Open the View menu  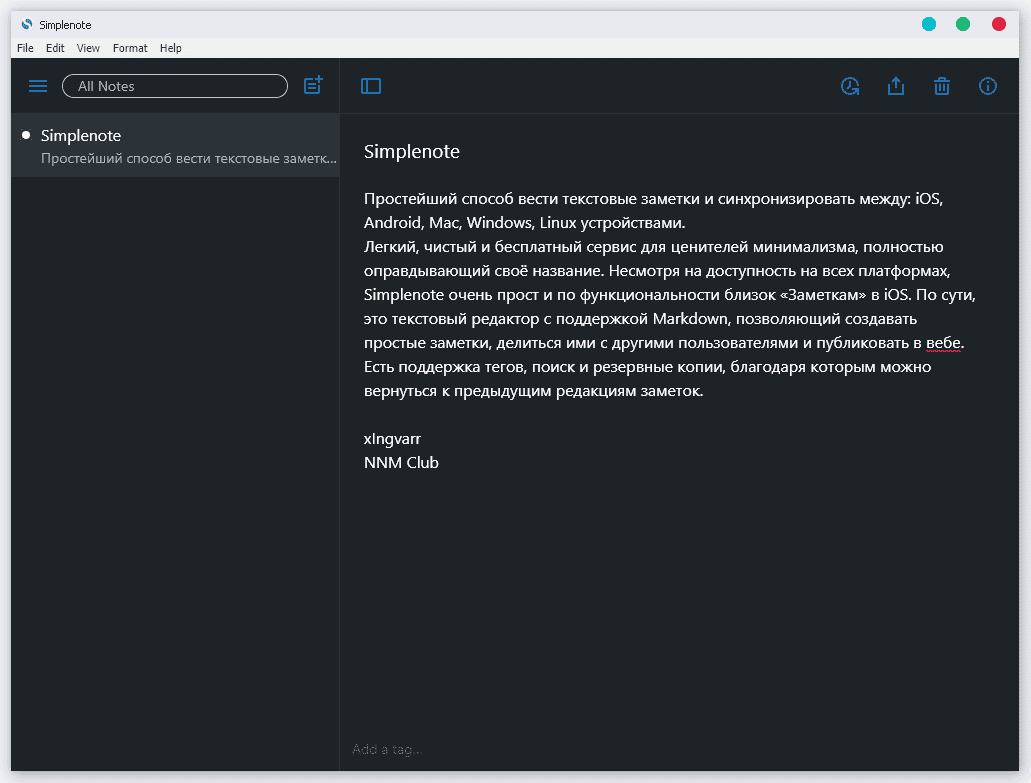[x=88, y=48]
